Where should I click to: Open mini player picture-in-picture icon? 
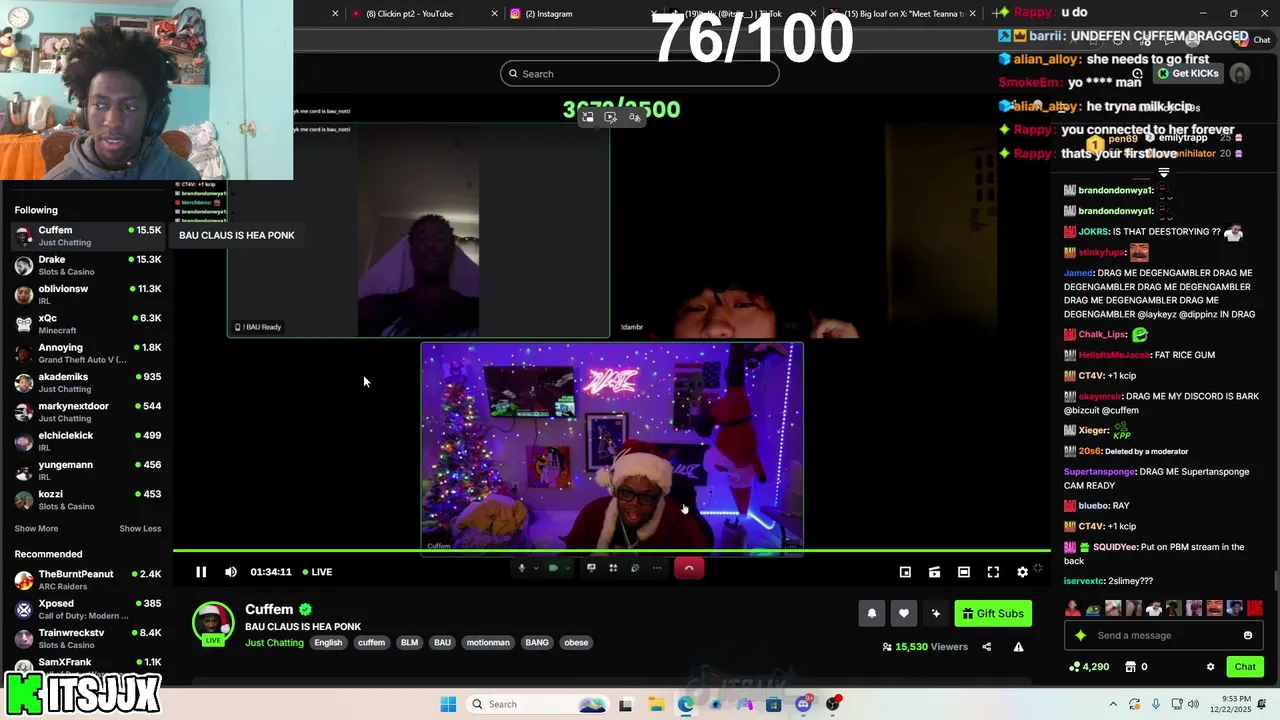905,572
